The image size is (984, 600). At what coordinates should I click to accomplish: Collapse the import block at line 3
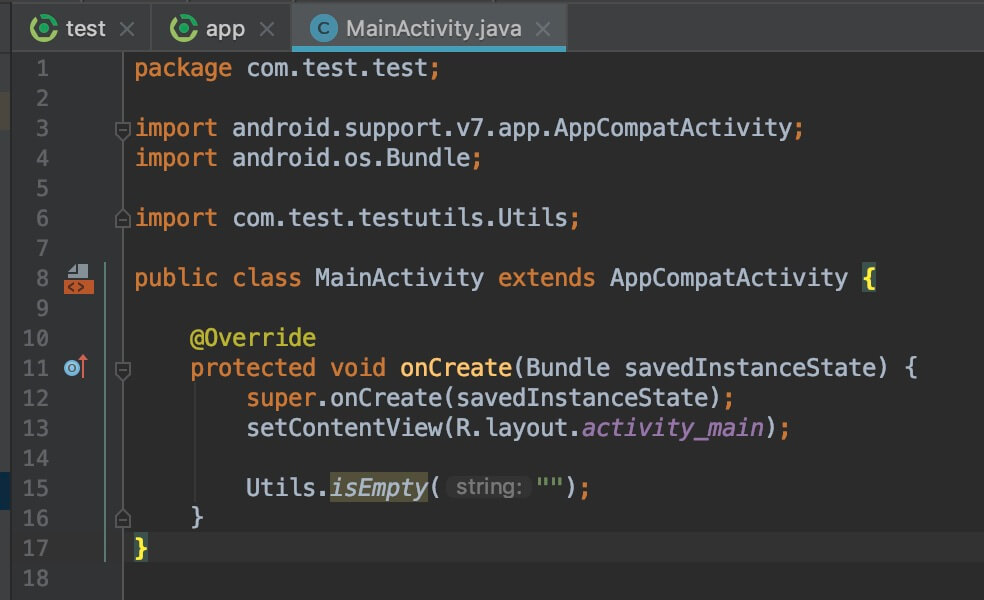tap(122, 130)
